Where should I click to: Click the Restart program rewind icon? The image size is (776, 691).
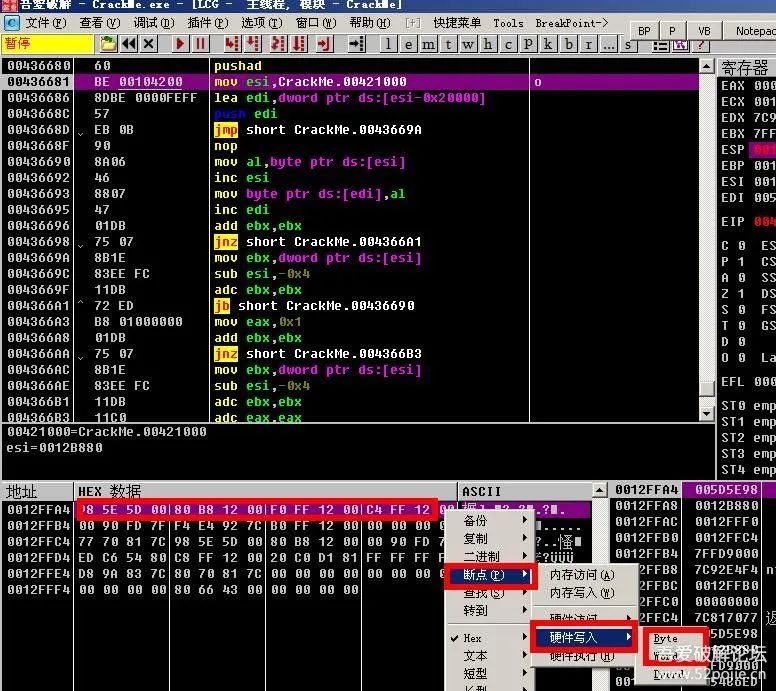coord(129,43)
